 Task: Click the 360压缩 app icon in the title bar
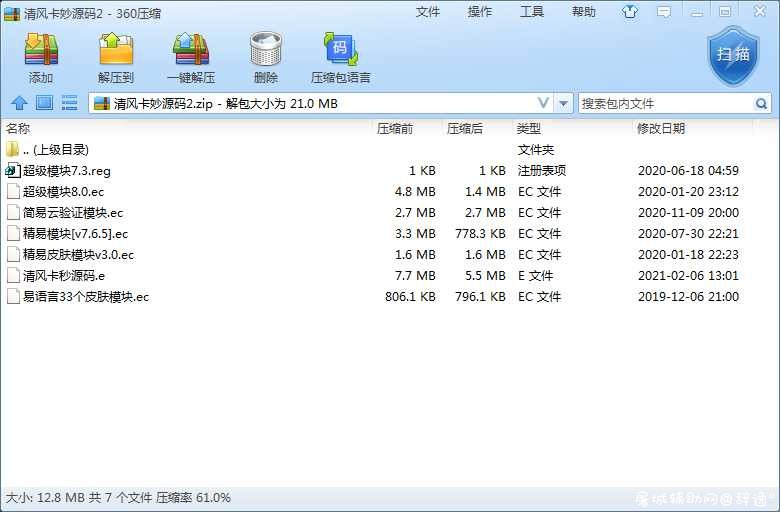tap(11, 13)
